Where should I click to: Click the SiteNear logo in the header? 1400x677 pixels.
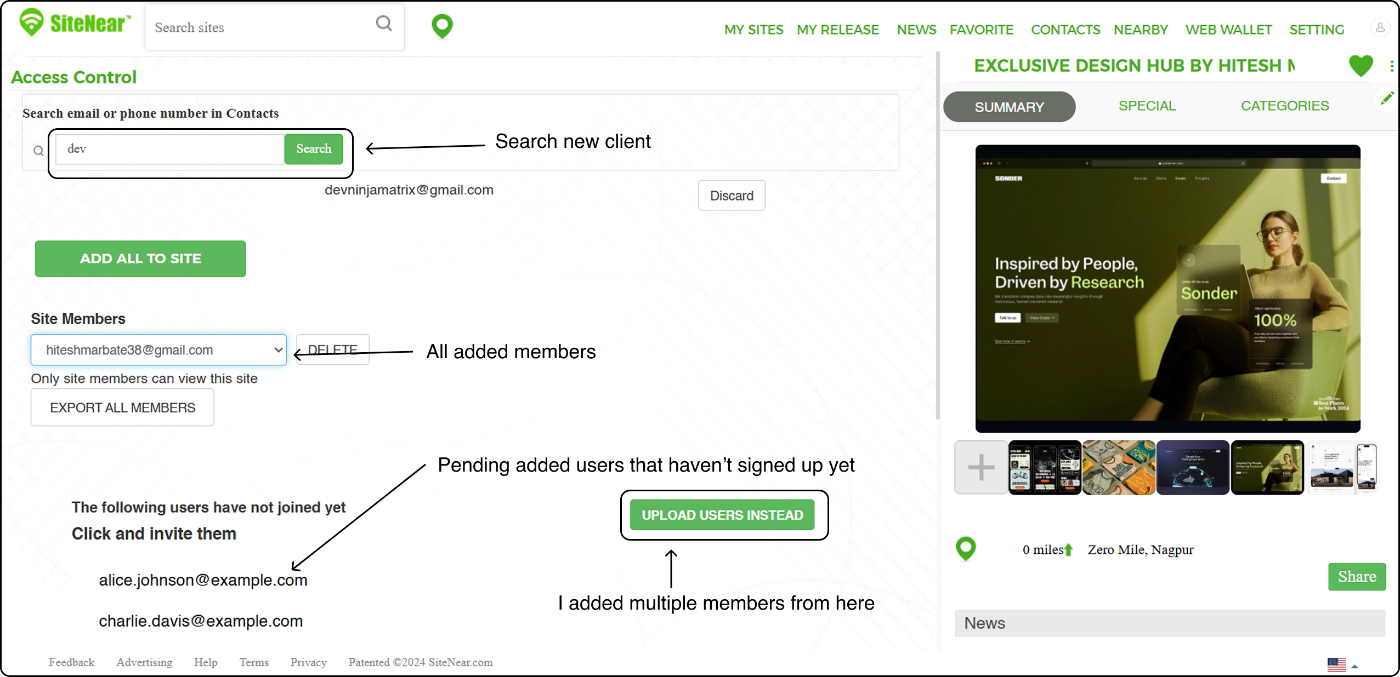(75, 24)
